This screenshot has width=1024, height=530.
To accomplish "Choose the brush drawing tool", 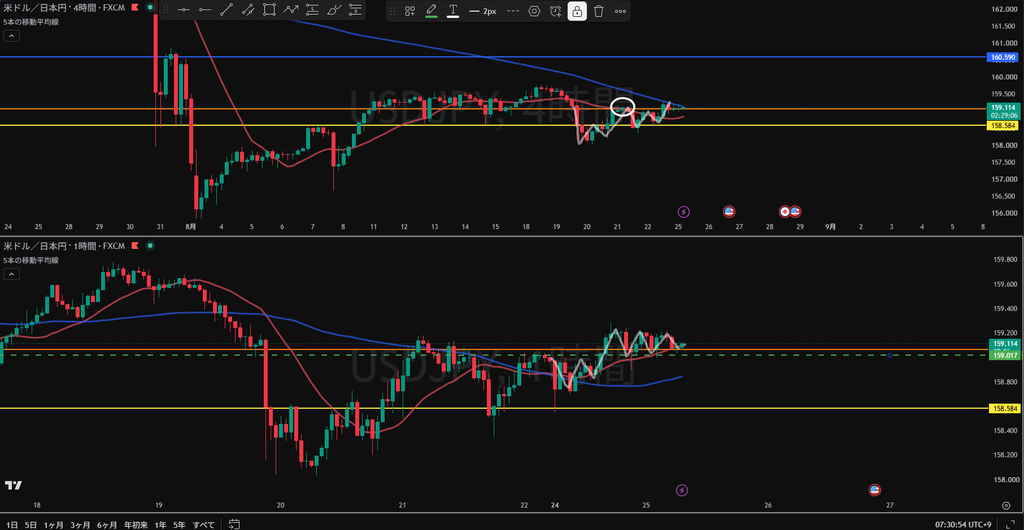I will point(334,10).
